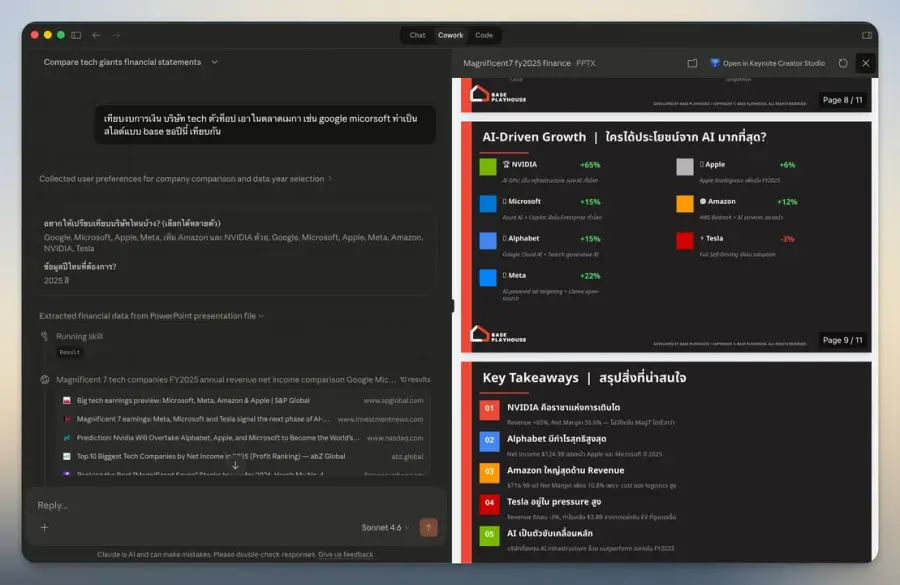Add attachment with plus icon
The height and width of the screenshot is (585, 900).
44,528
